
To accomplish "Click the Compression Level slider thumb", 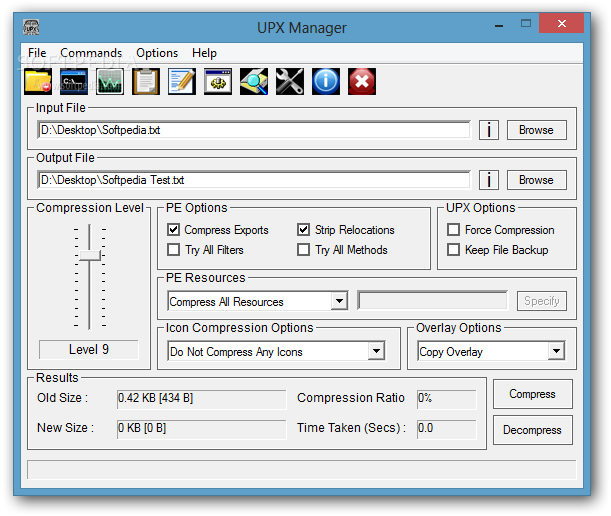I will point(90,256).
